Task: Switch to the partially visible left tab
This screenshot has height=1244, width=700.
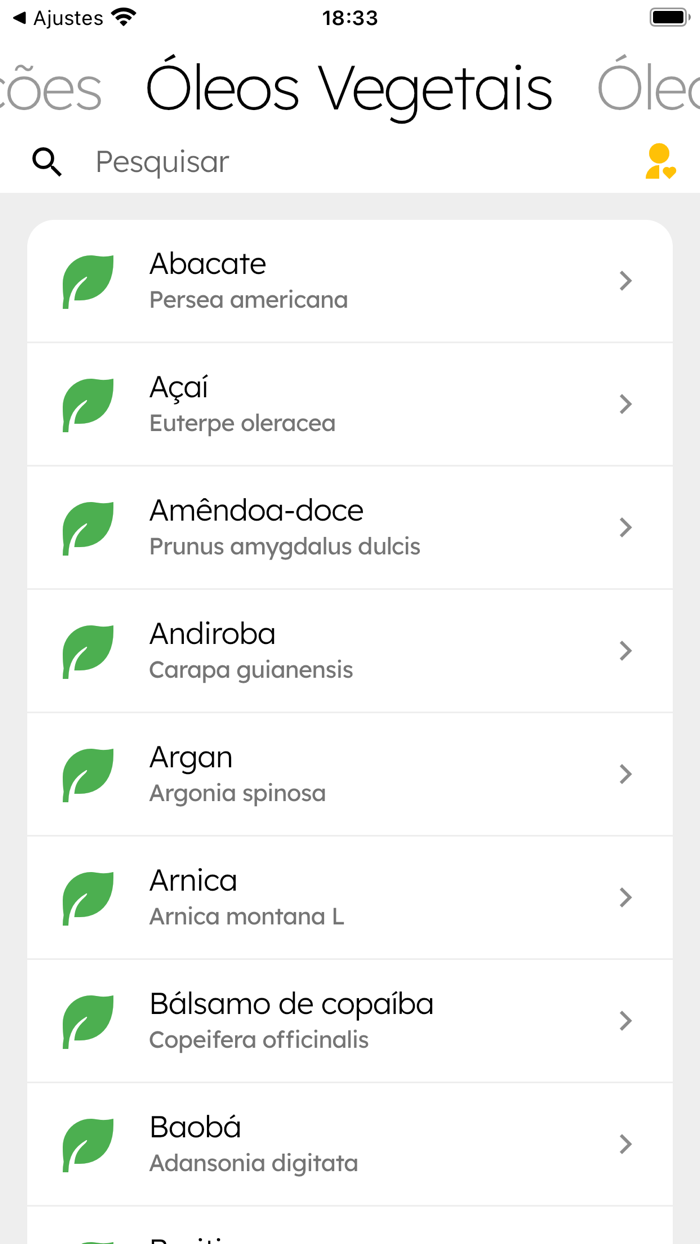Action: click(50, 87)
